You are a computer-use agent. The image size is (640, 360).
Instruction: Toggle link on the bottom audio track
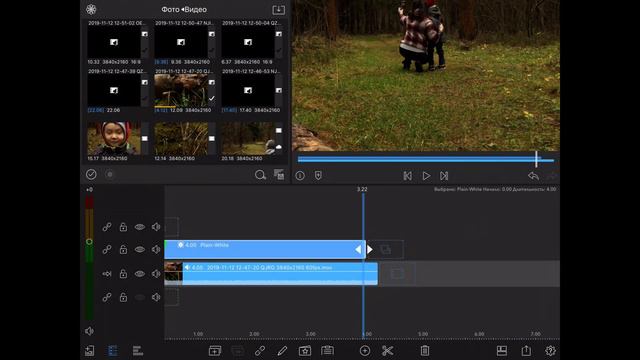(107, 298)
